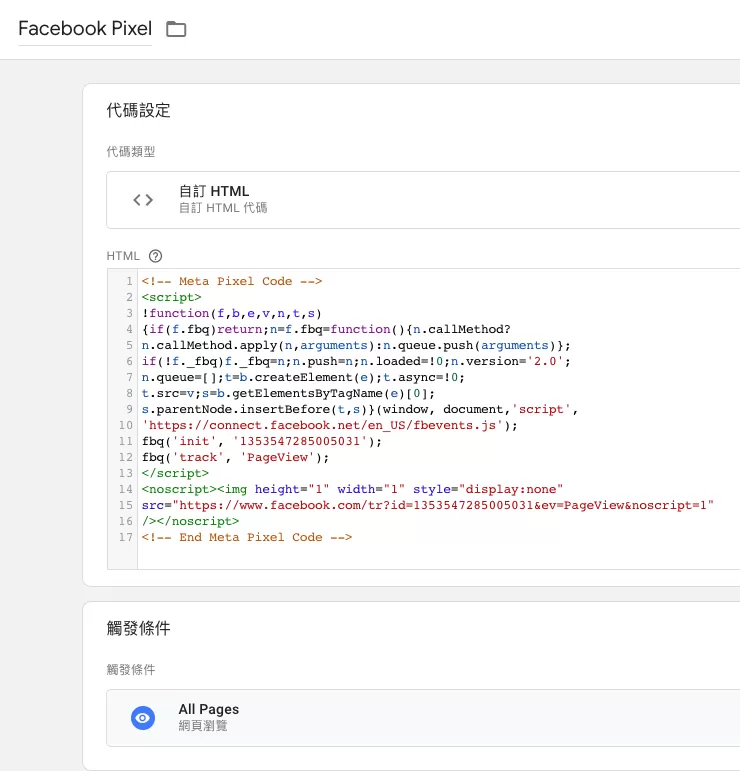The height and width of the screenshot is (771, 740).
Task: Click the blue eye All Pages icon
Action: point(143,718)
